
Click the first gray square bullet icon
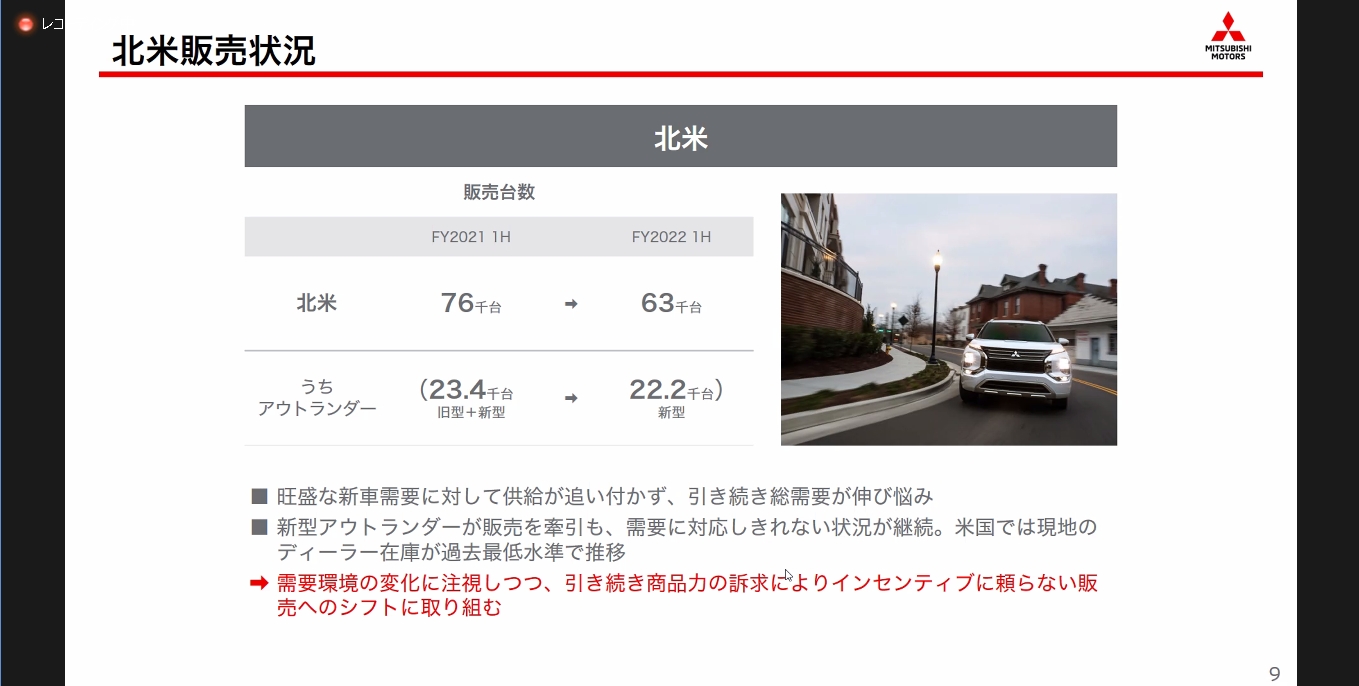pyautogui.click(x=259, y=494)
